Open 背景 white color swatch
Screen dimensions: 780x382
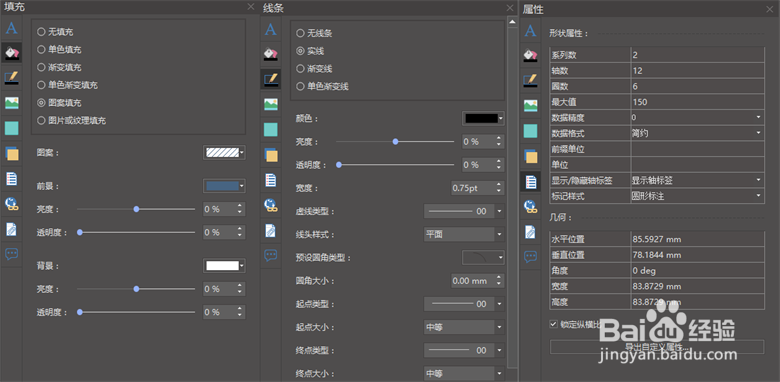(224, 266)
